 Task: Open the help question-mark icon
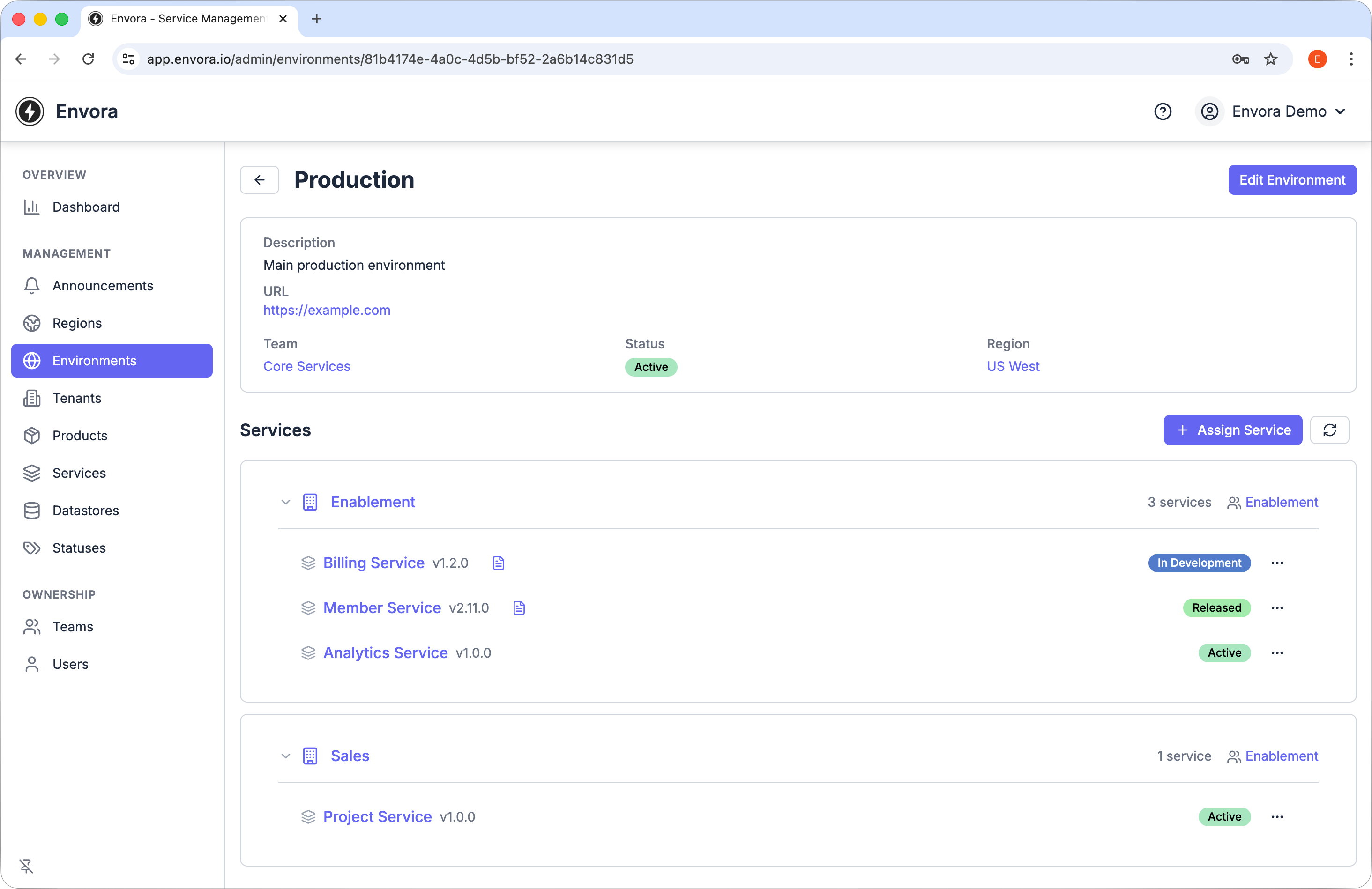point(1163,111)
